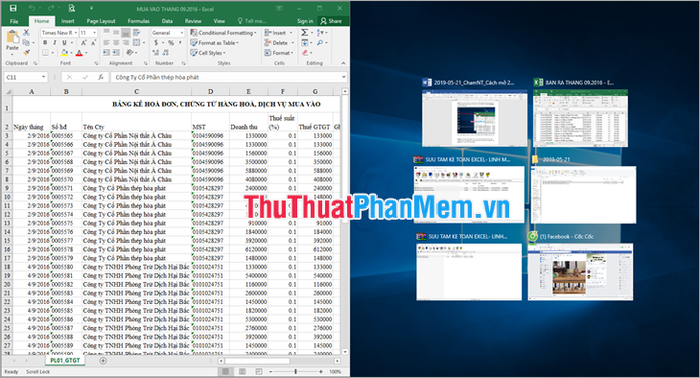Decrease indent in Alignment group
This screenshot has height=378, width=700.
coord(106,53)
